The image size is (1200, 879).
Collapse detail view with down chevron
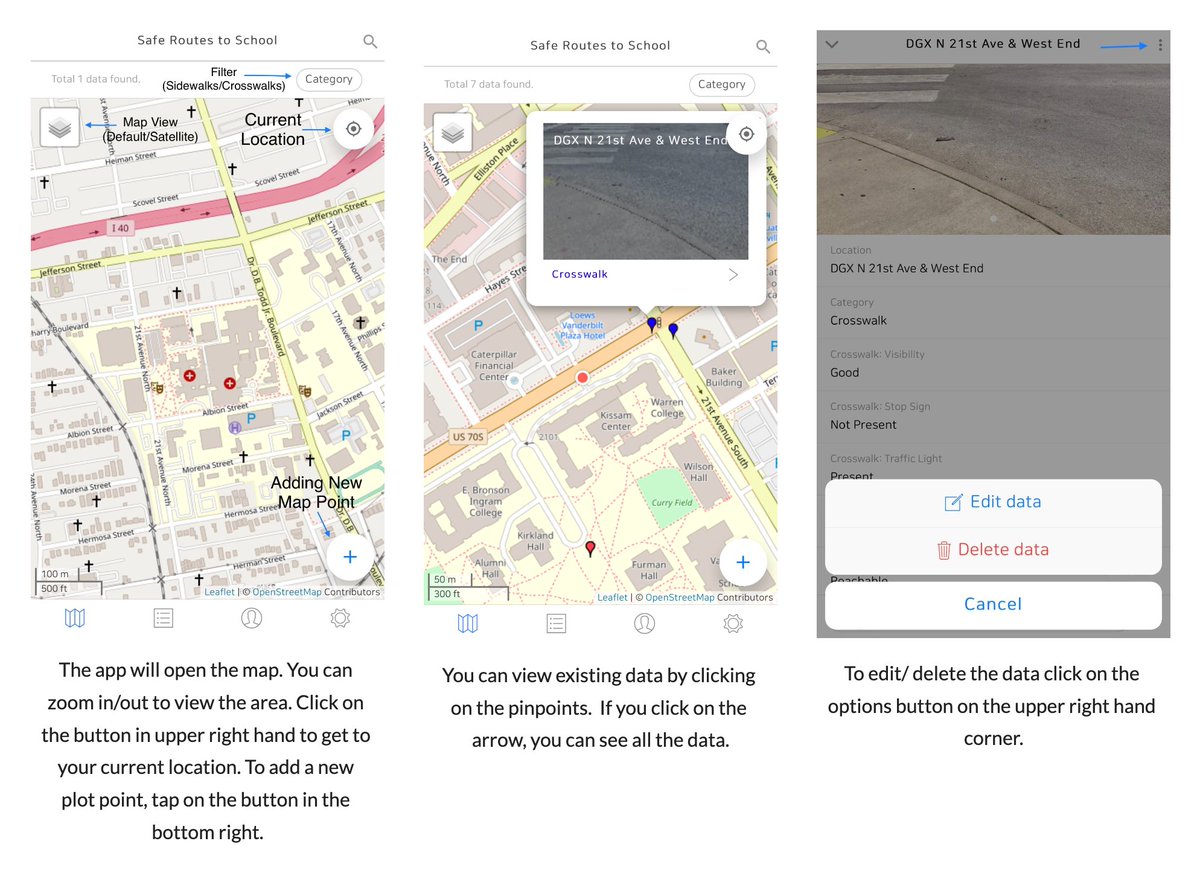pyautogui.click(x=832, y=44)
